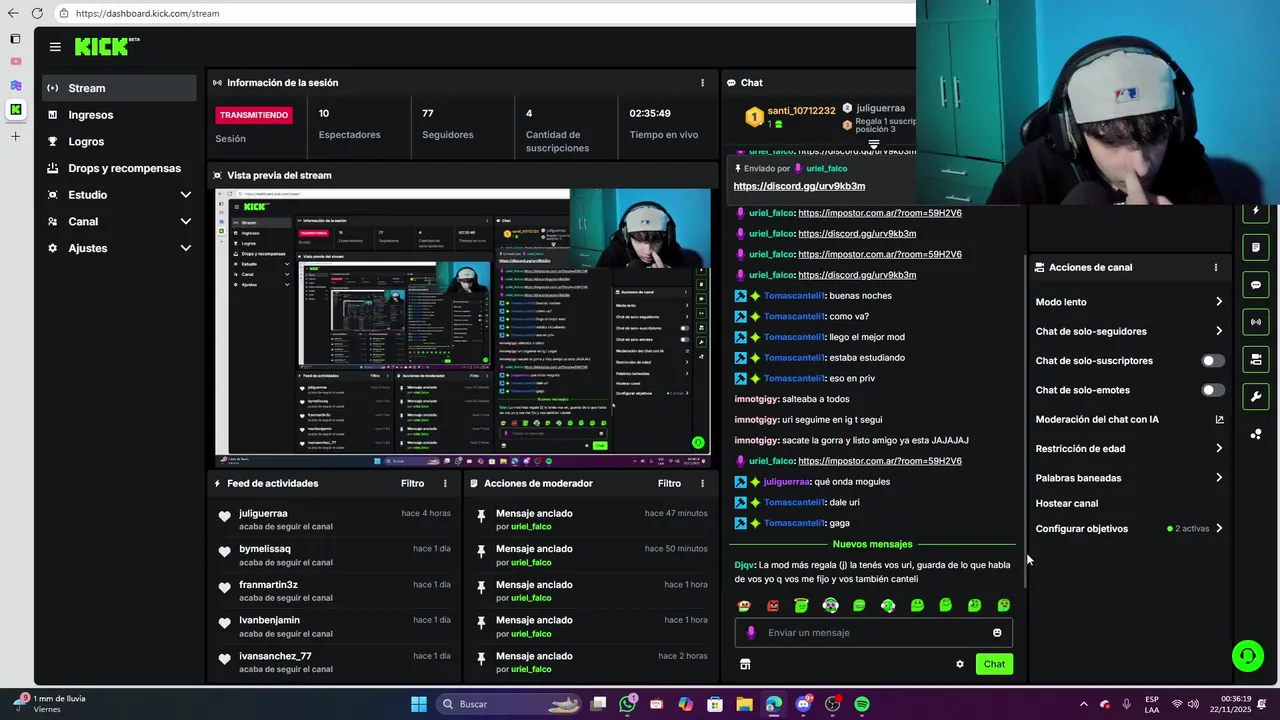Click bymelissaq follower entry
The image size is (1280, 720).
tap(335, 555)
